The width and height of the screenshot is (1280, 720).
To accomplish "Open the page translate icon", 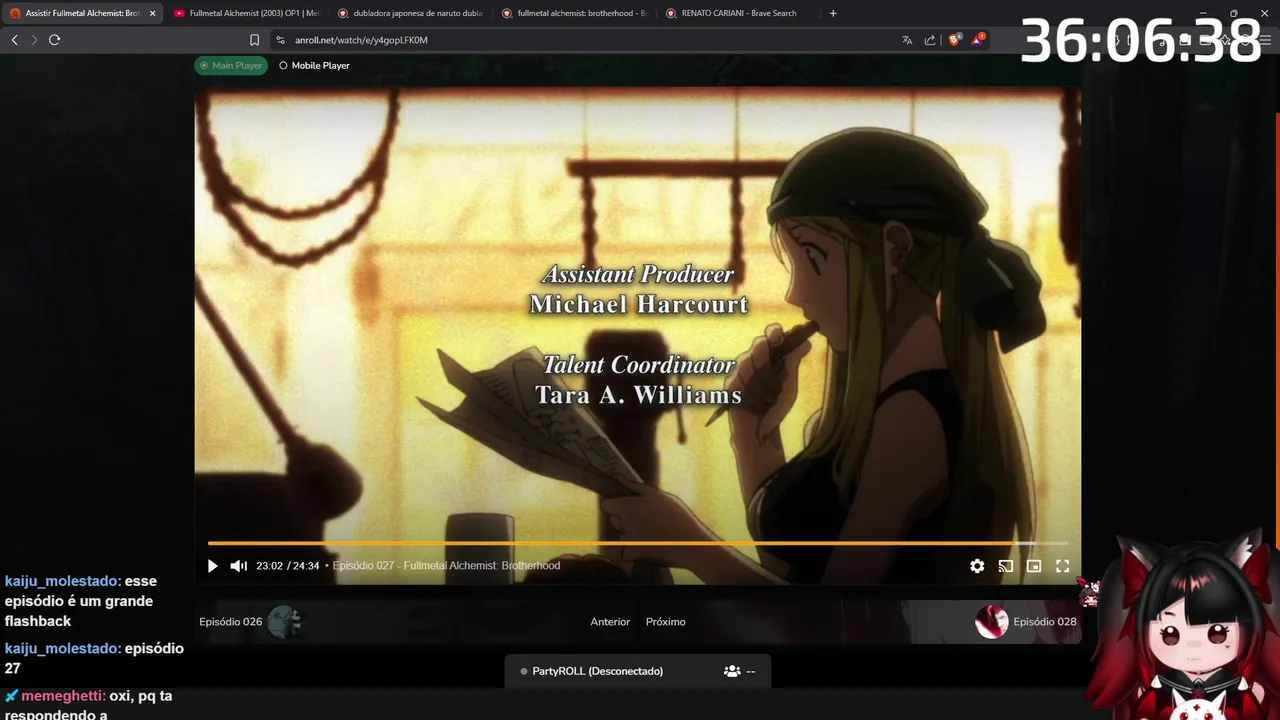I will tap(907, 40).
